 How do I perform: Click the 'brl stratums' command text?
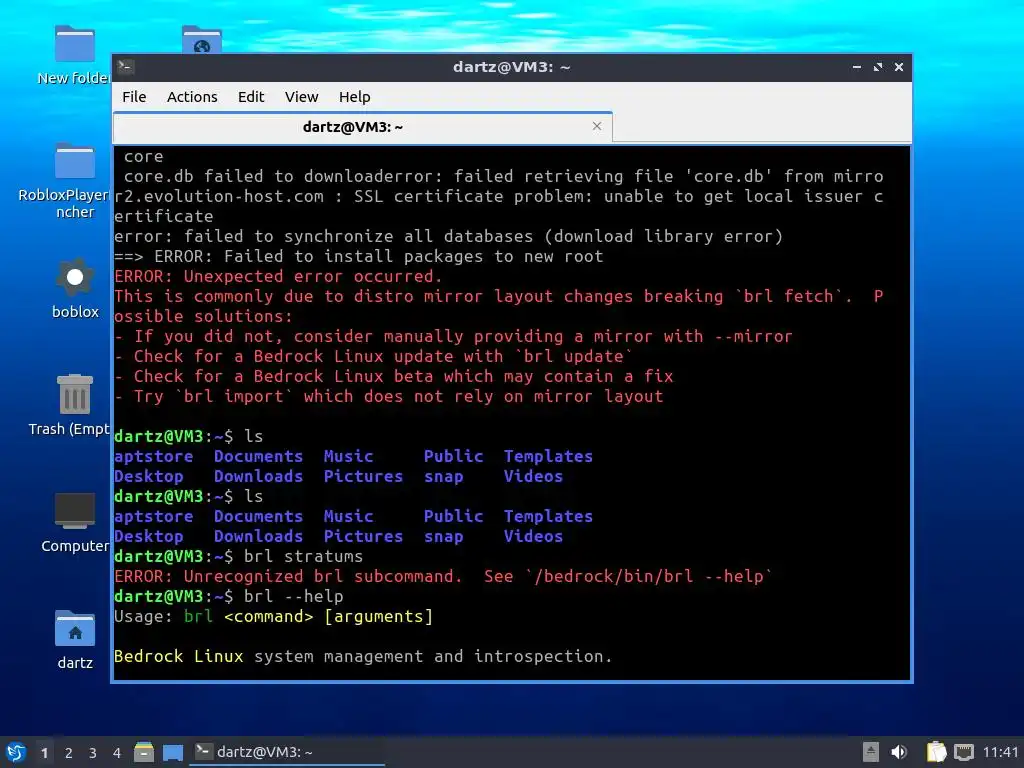coord(303,556)
